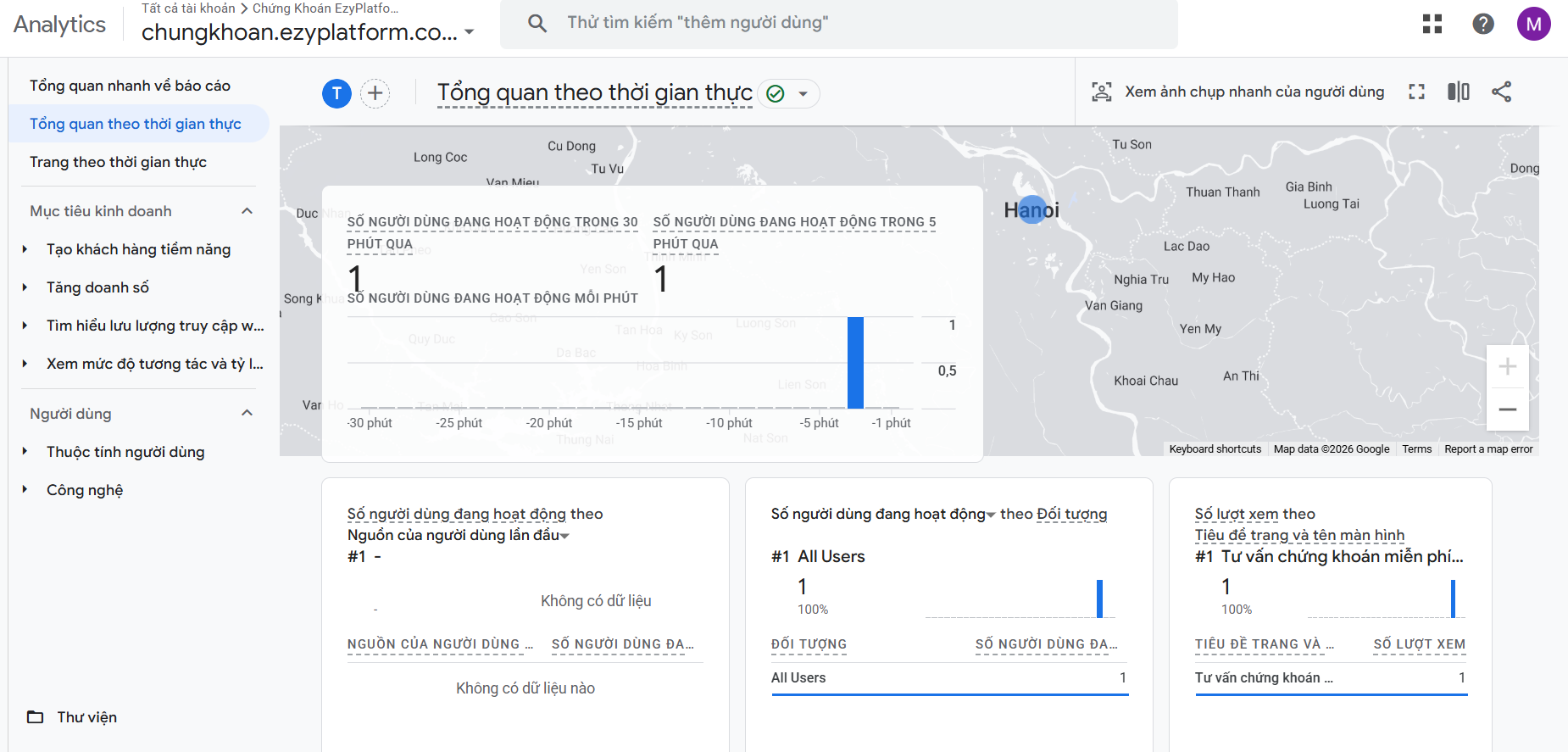Open user snapshot icon
Screen dimensions: 1568x752
1102,92
